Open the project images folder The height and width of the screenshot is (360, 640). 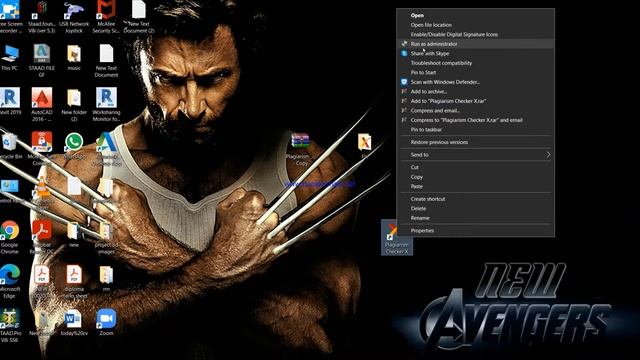click(106, 238)
